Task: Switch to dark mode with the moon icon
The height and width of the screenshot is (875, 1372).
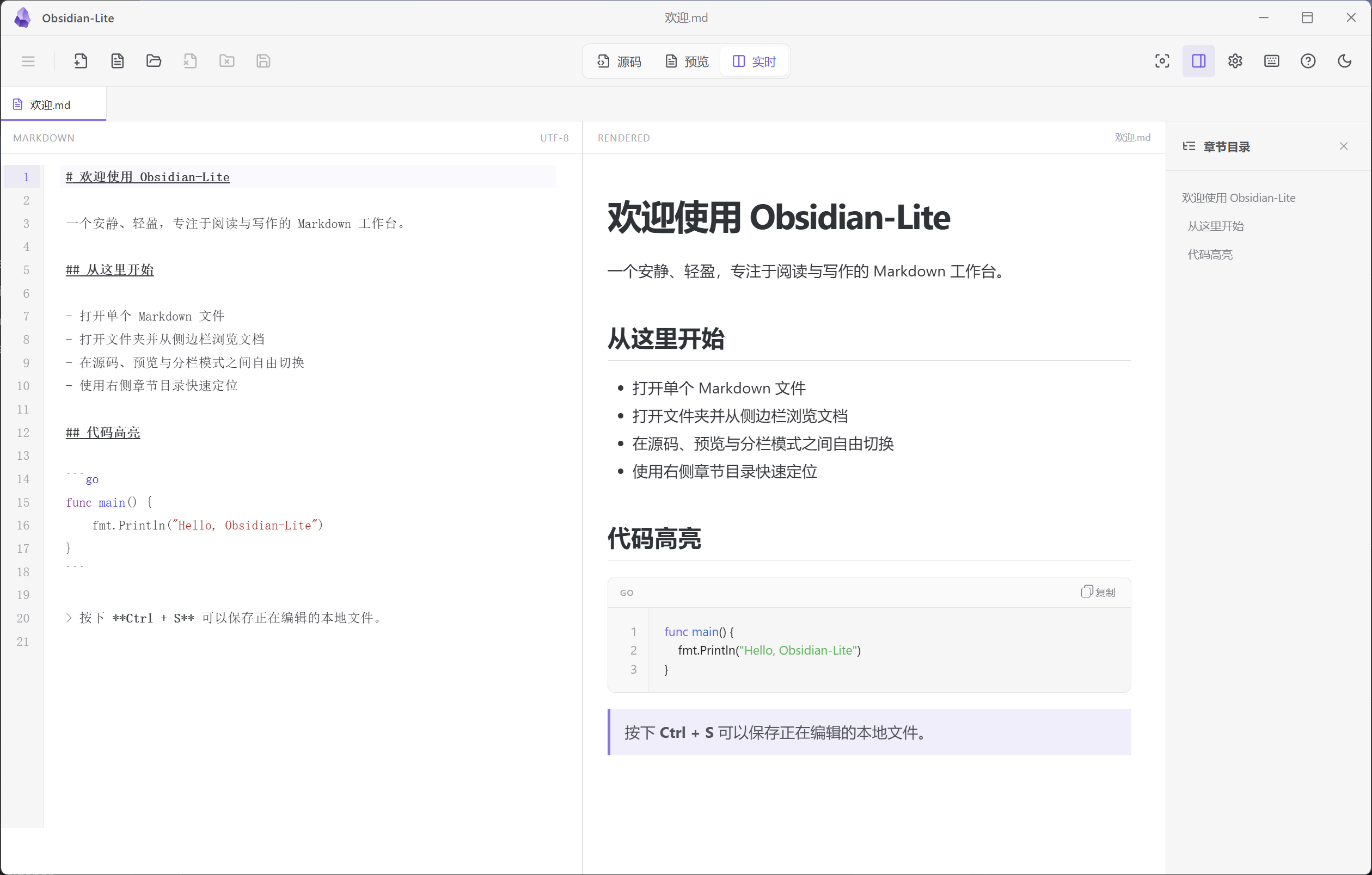Action: pyautogui.click(x=1345, y=61)
